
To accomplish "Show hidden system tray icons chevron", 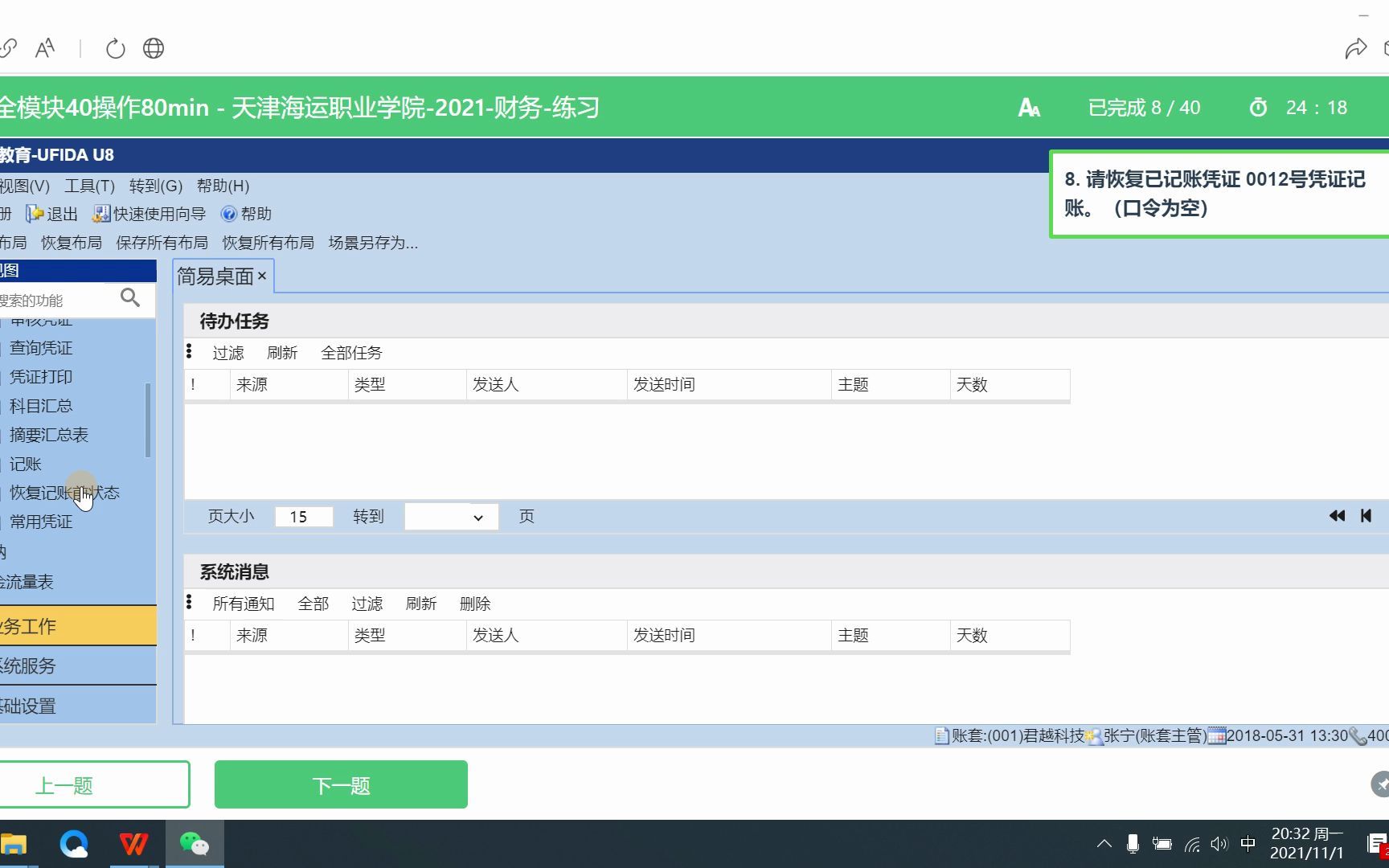I will [1104, 844].
